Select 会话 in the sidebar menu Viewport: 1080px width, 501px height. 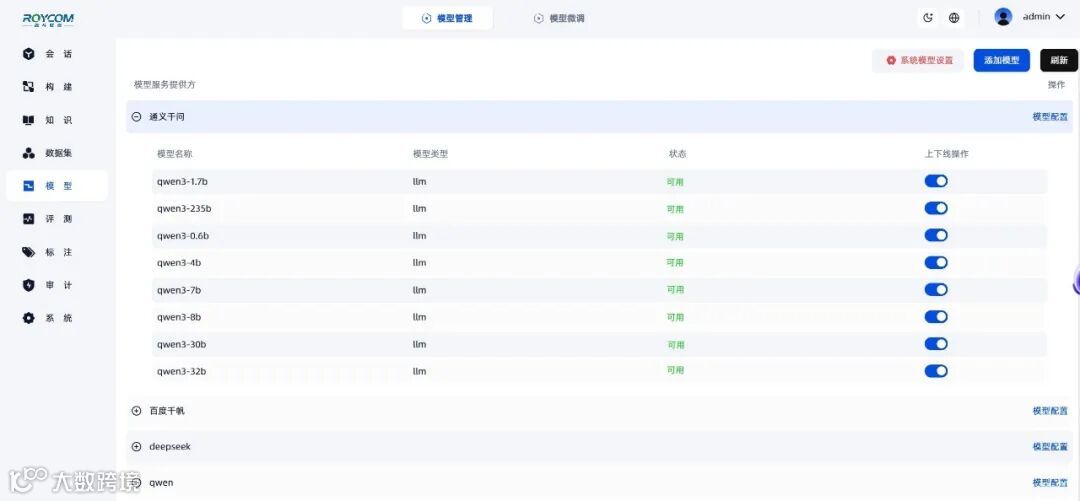tap(59, 54)
